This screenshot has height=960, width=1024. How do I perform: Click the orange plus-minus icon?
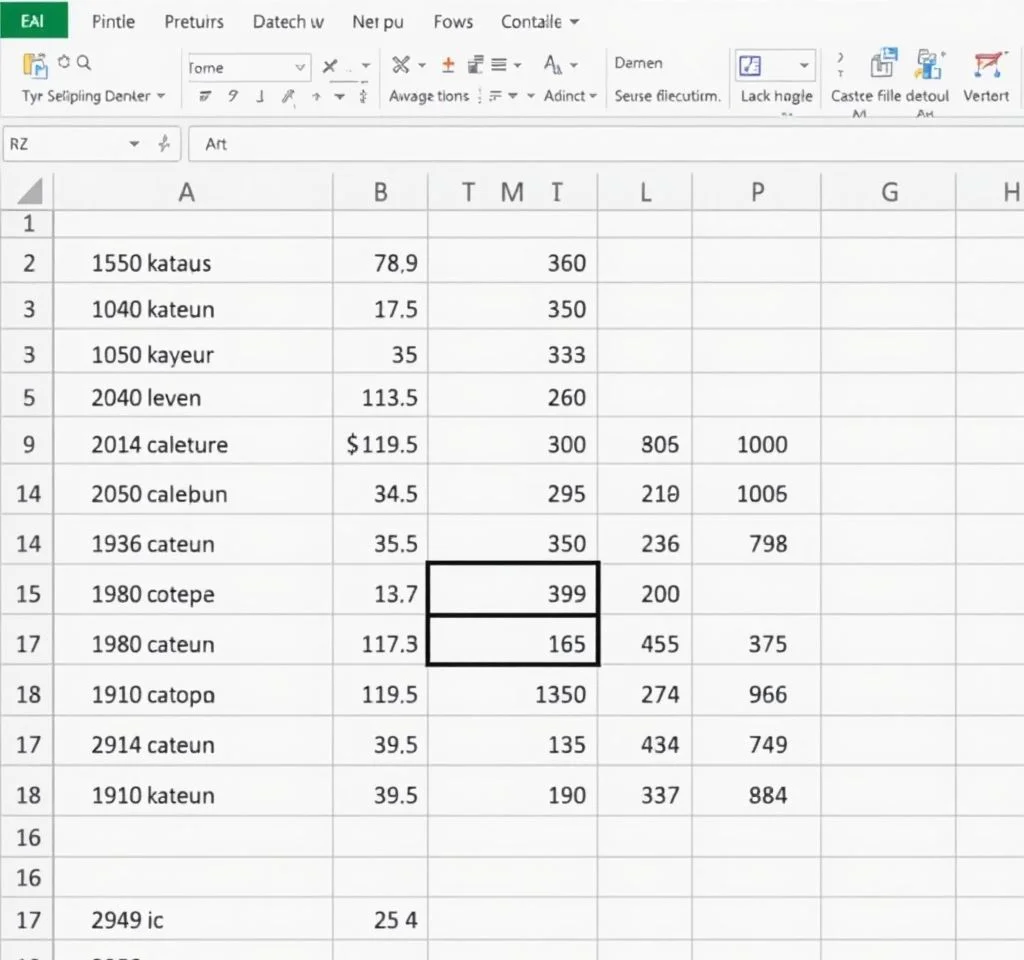448,65
